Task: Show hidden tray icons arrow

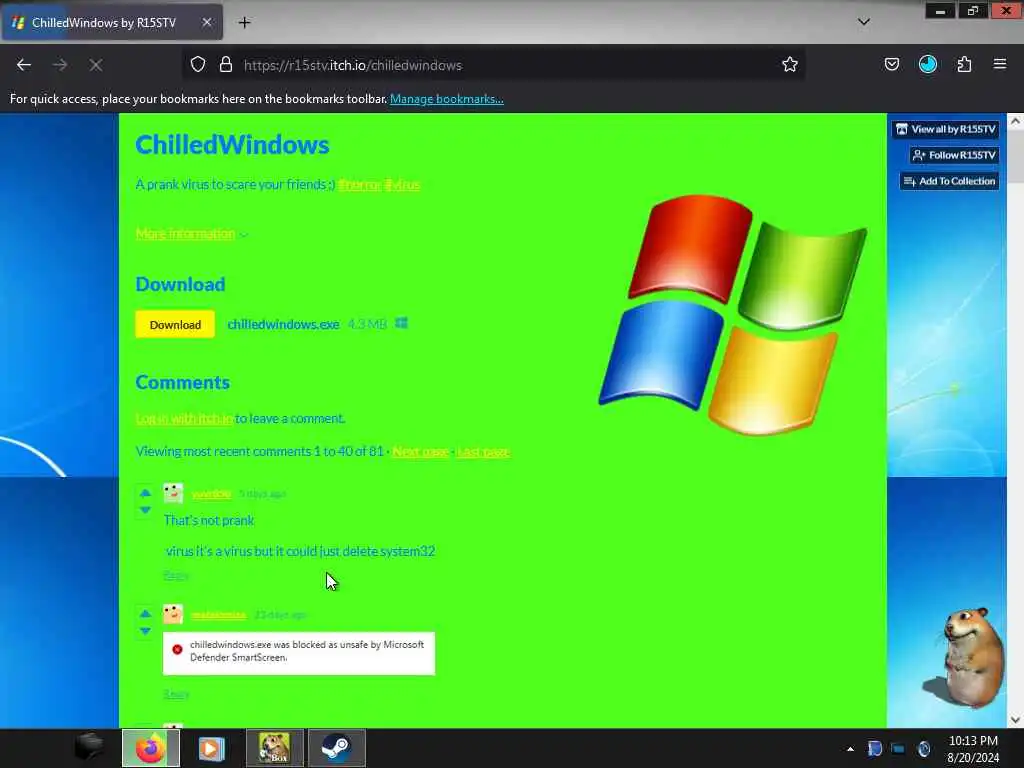Action: coord(850,749)
